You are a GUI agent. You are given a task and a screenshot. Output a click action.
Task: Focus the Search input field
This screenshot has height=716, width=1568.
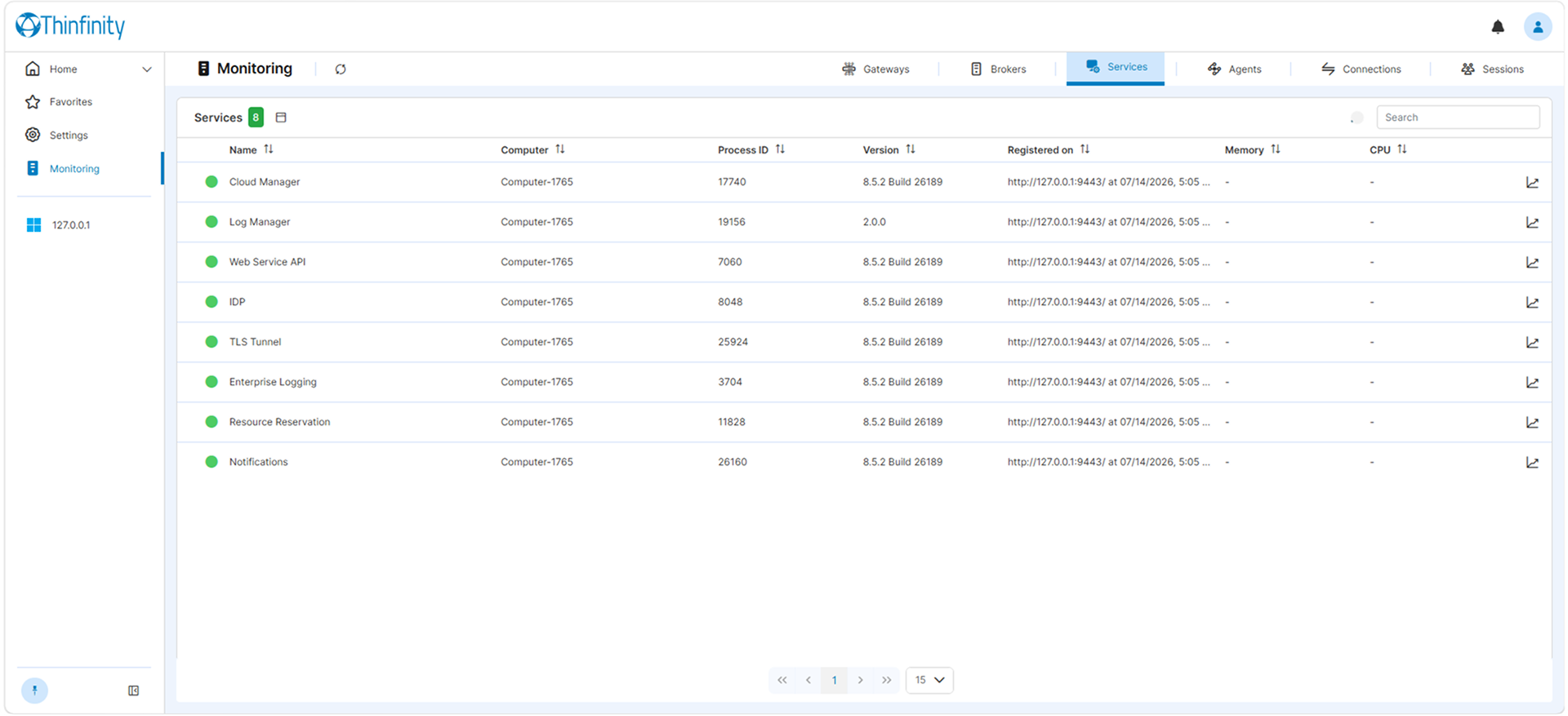coord(1458,118)
